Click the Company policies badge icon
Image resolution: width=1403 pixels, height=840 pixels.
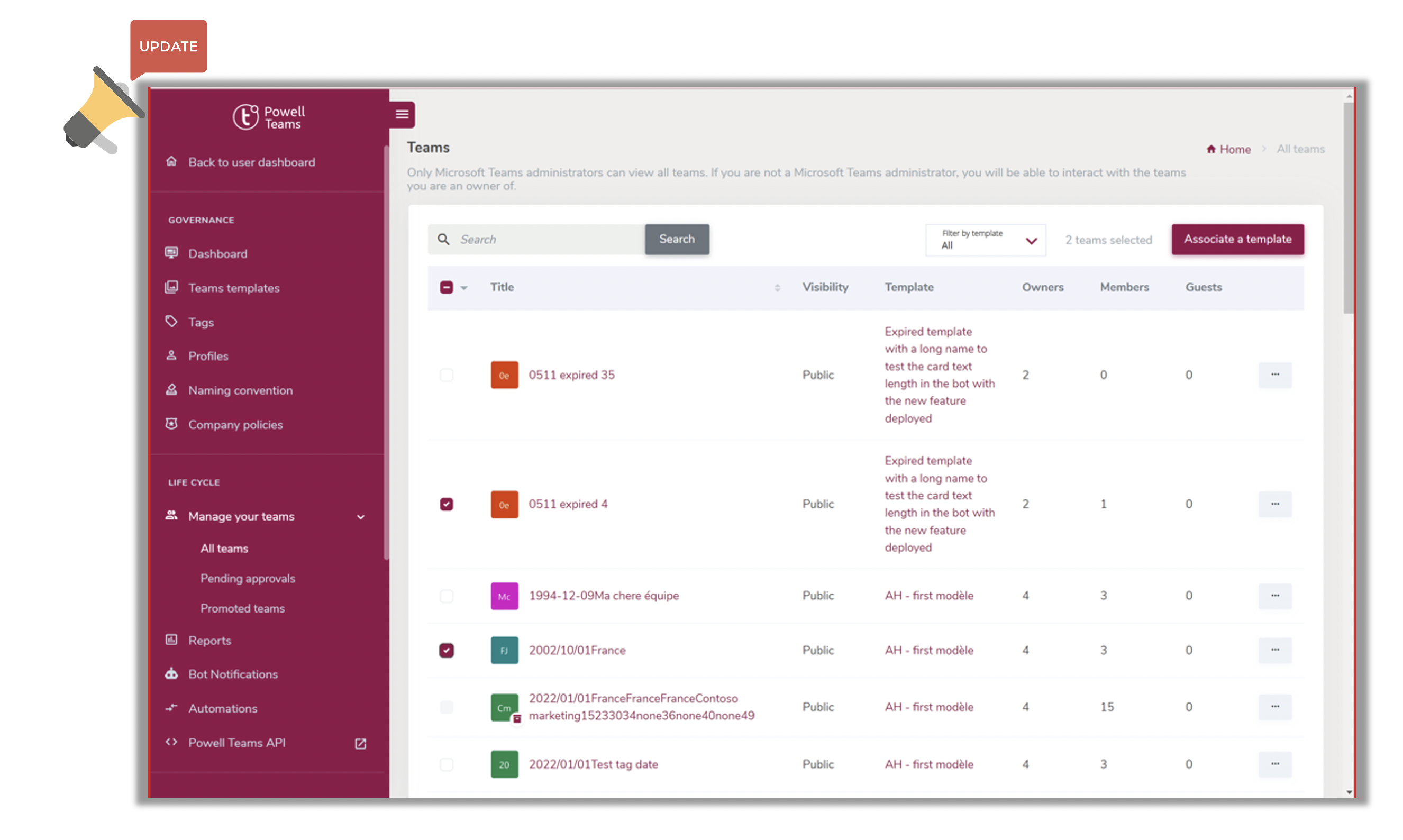pyautogui.click(x=171, y=423)
